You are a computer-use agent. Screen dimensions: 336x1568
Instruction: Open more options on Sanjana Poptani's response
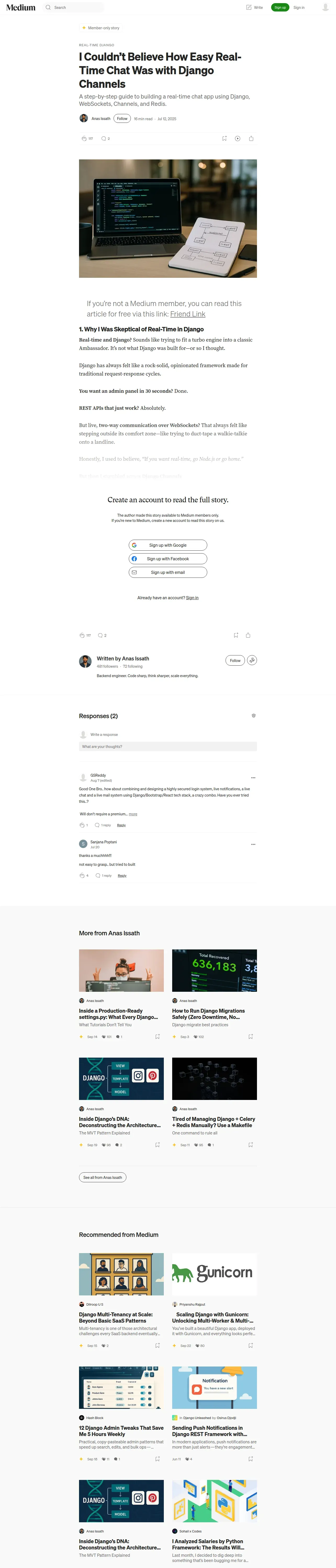253,844
